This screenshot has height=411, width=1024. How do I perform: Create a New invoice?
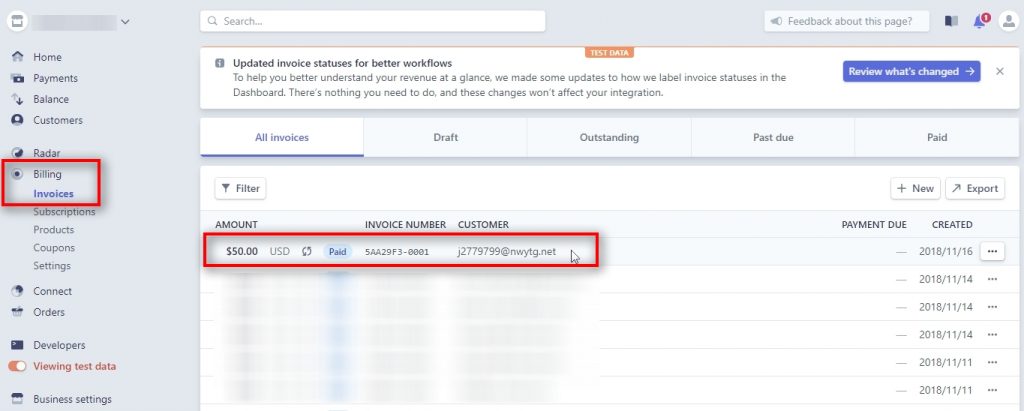pyautogui.click(x=914, y=188)
